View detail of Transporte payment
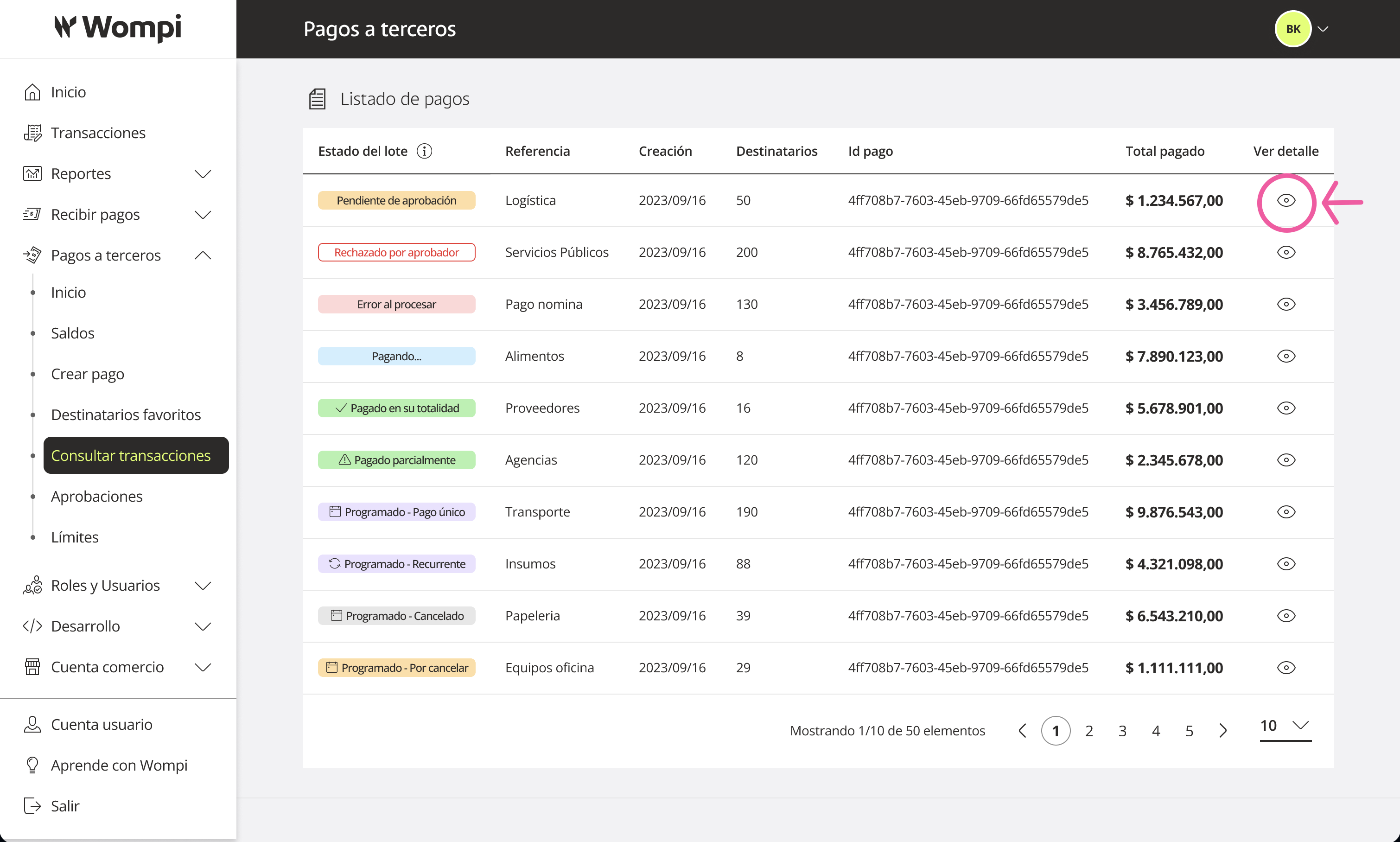Image resolution: width=1400 pixels, height=842 pixels. point(1286,512)
